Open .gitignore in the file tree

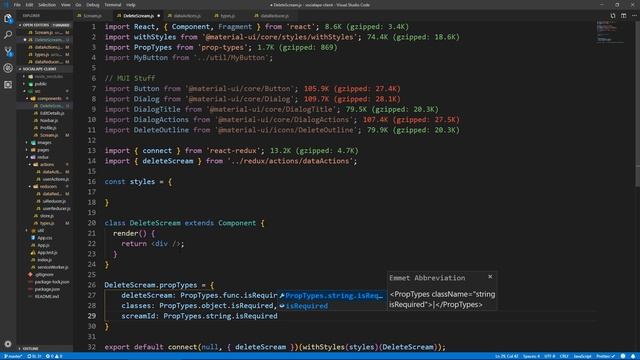[x=44, y=275]
